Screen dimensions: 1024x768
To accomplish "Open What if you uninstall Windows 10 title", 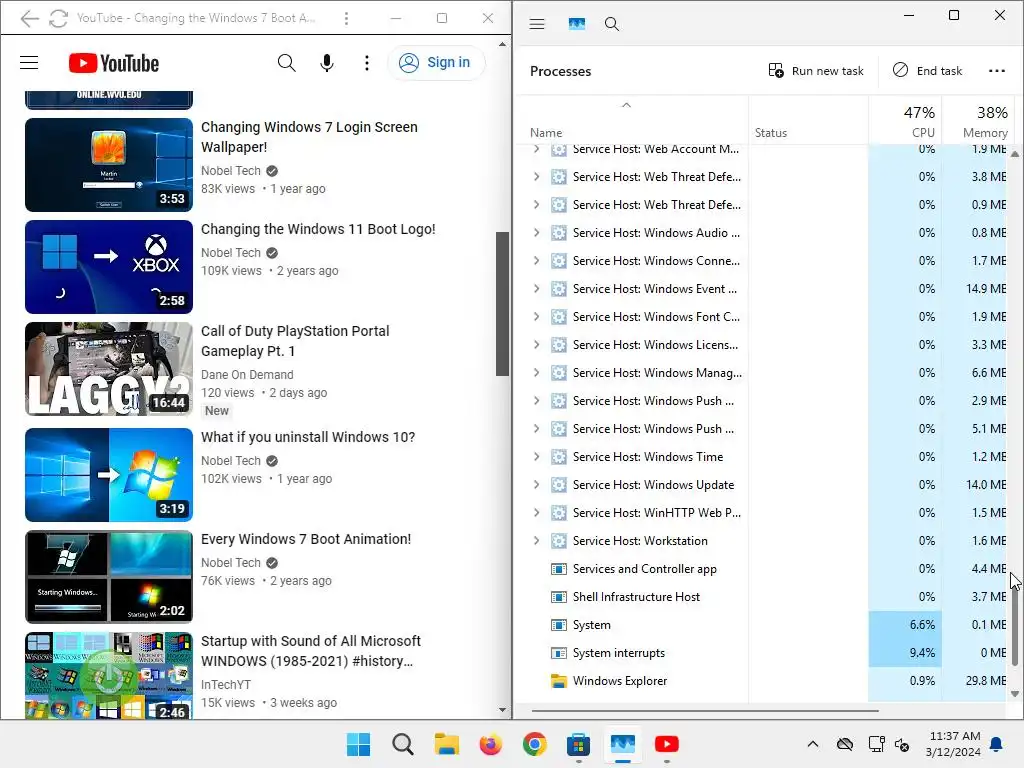I will click(308, 437).
